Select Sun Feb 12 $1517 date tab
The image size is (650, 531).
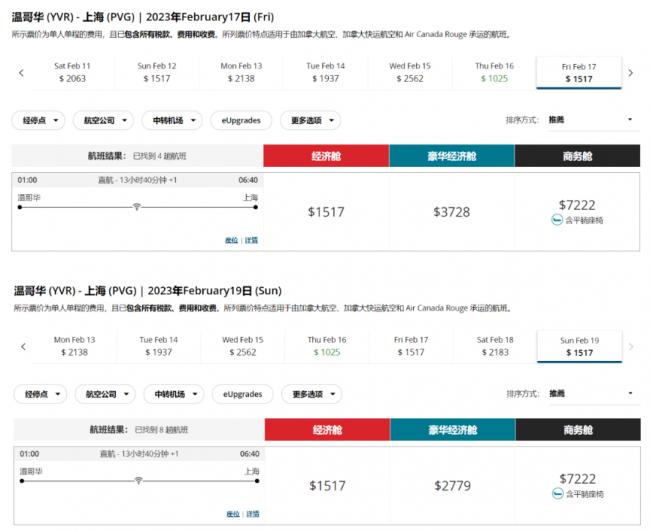click(x=157, y=73)
